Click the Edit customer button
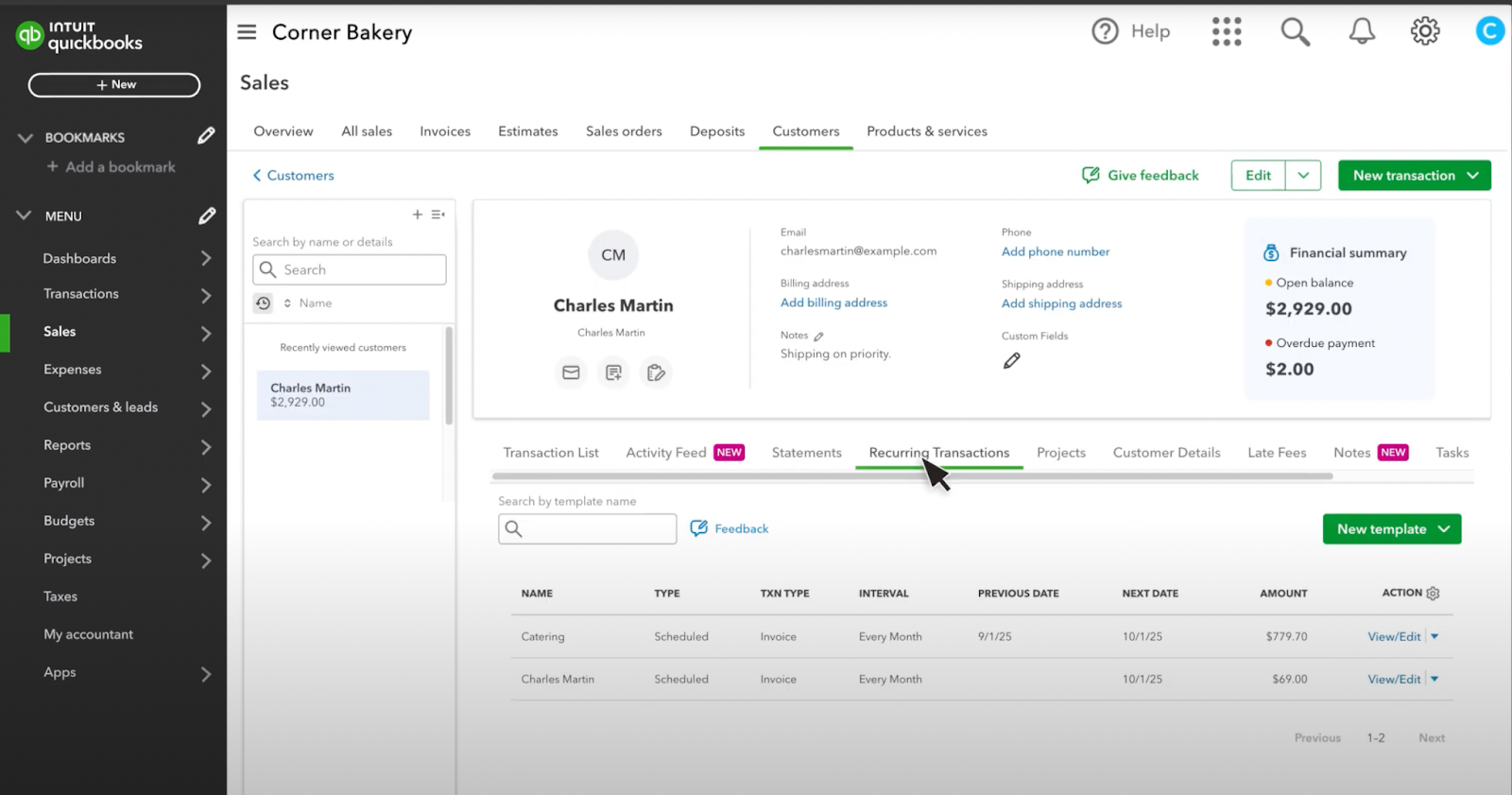1512x795 pixels. click(x=1258, y=175)
